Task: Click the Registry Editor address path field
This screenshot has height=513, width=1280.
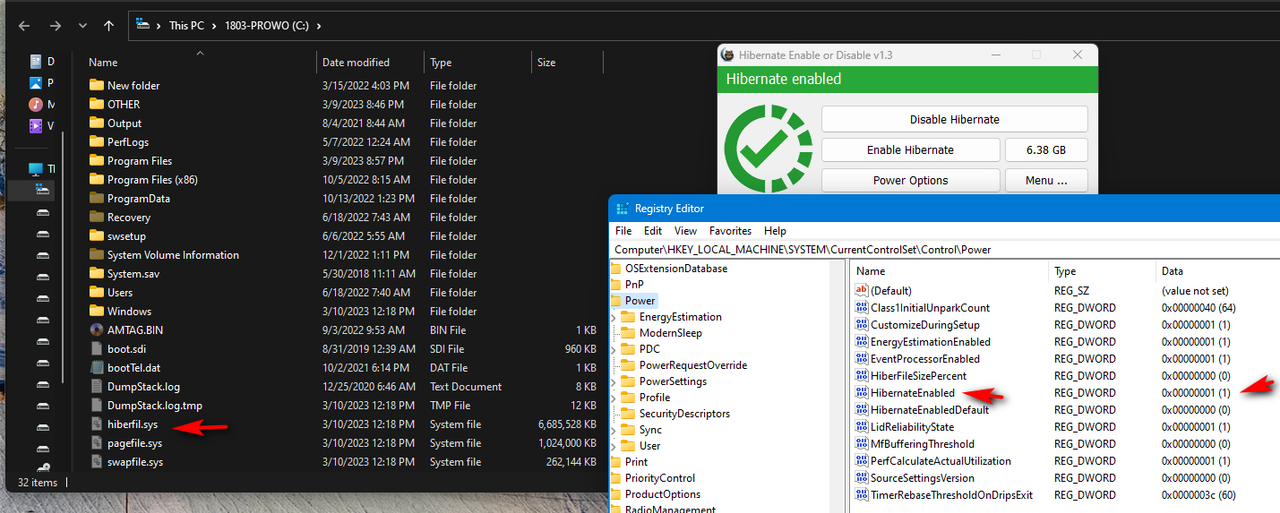Action: point(944,249)
